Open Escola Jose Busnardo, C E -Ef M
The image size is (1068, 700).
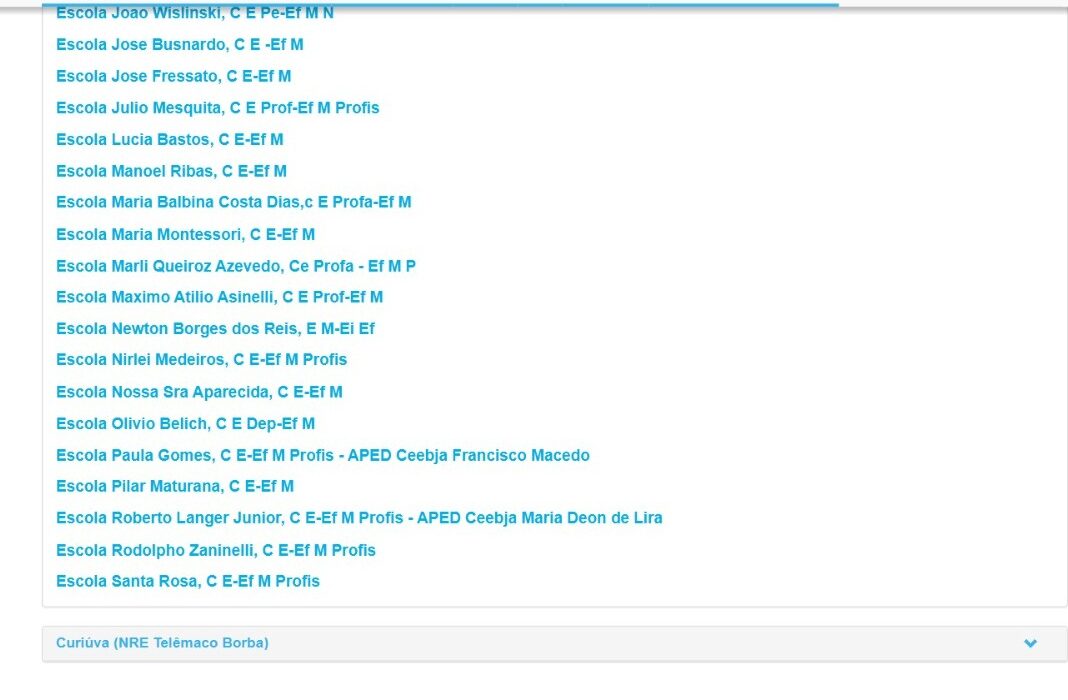coord(180,45)
